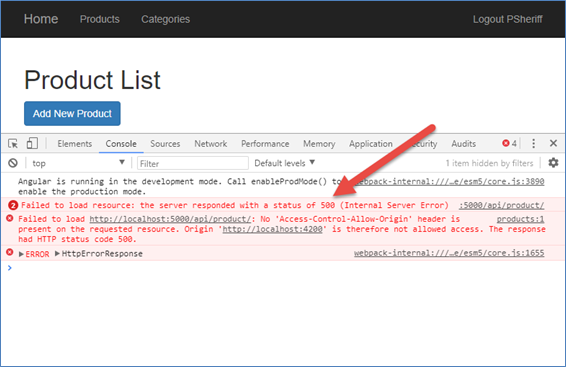Open the Categories navigation menu item
Viewport: 566px width, 367px height.
[165, 19]
